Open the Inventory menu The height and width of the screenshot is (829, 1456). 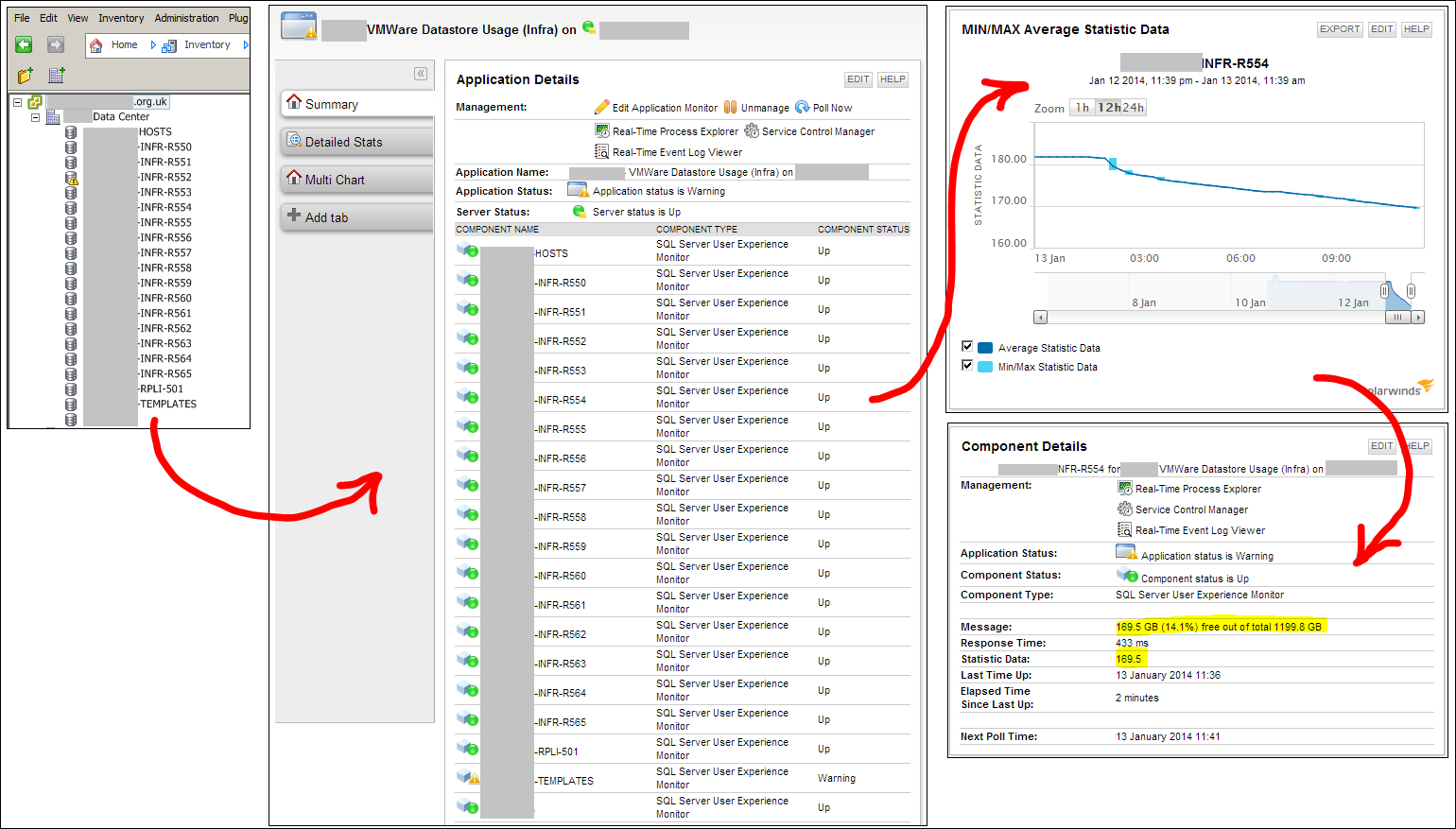(x=121, y=18)
